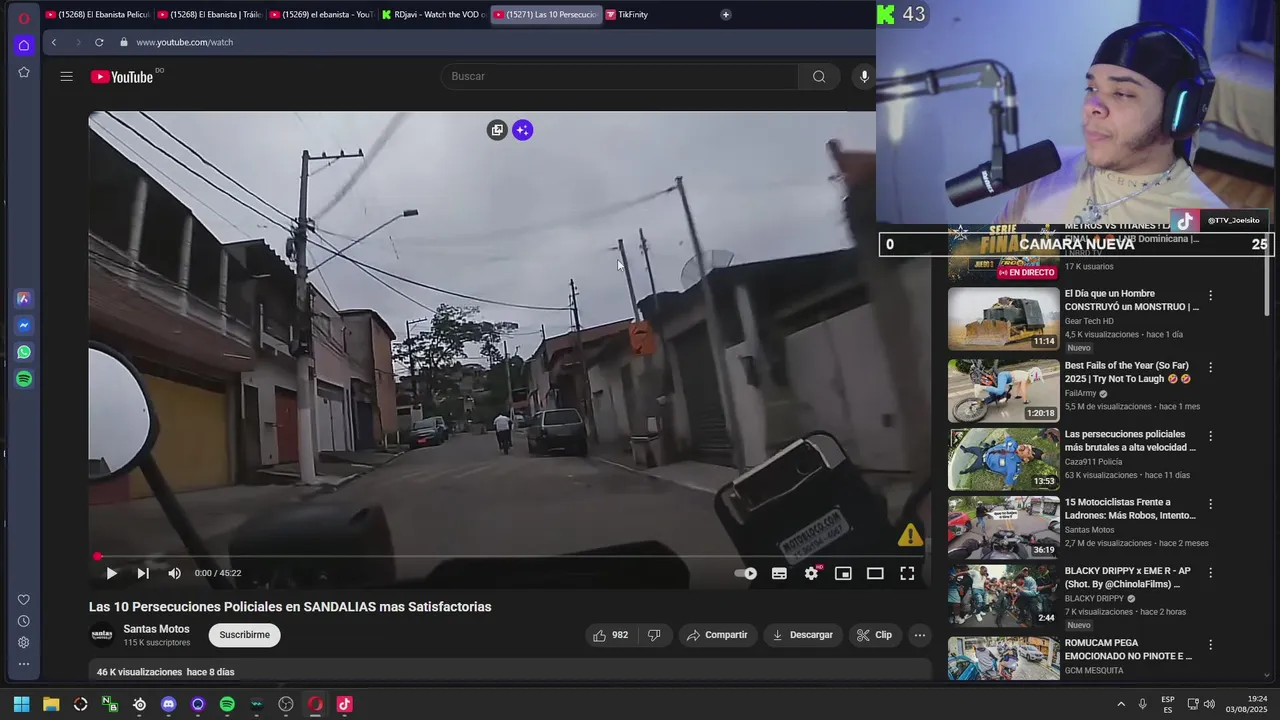The image size is (1280, 720).
Task: Toggle theater mode button
Action: pos(875,573)
